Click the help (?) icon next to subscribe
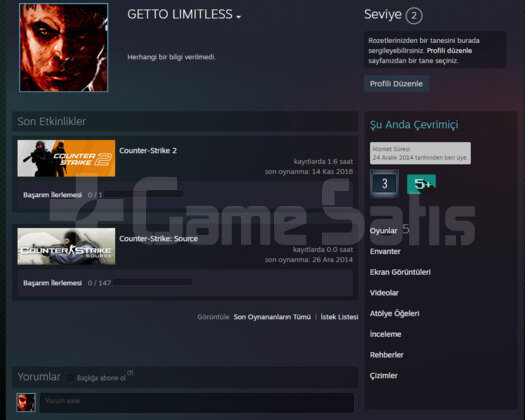 (131, 372)
